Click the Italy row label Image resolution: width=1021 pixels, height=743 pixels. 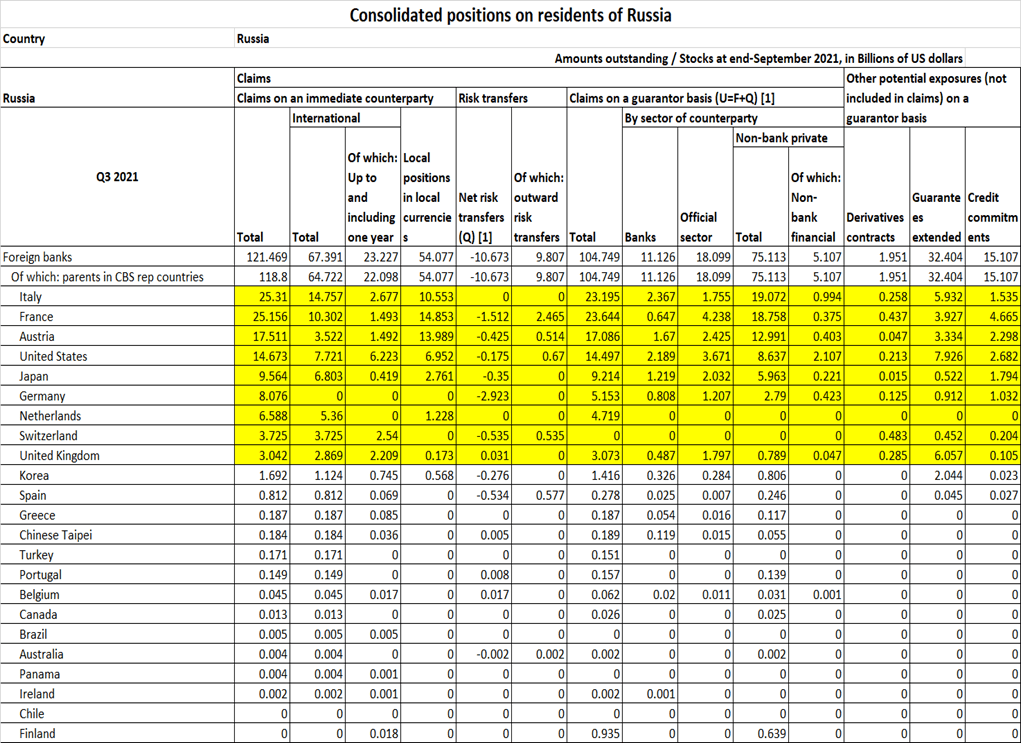(x=32, y=297)
